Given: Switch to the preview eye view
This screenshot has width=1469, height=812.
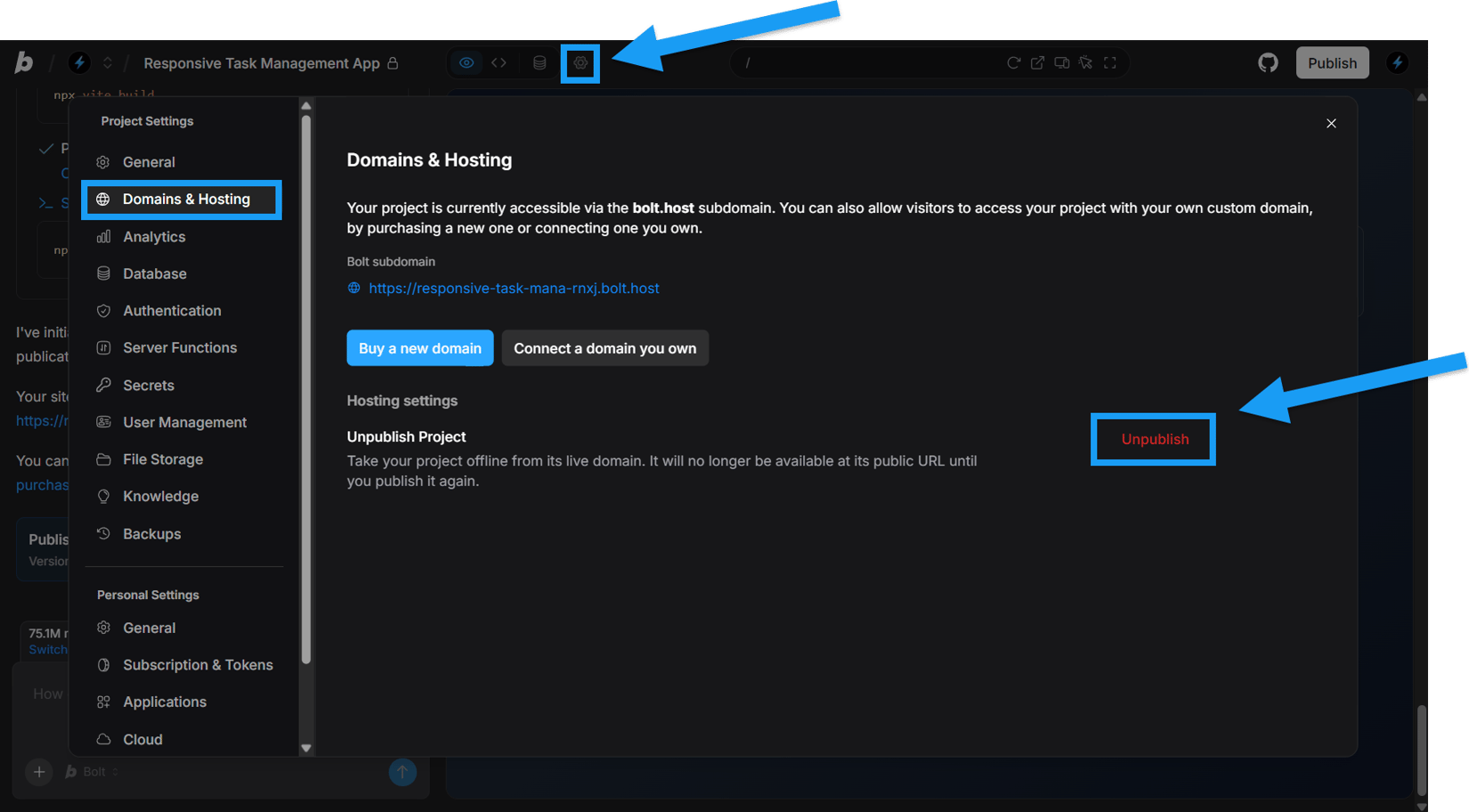Looking at the screenshot, I should coord(467,63).
